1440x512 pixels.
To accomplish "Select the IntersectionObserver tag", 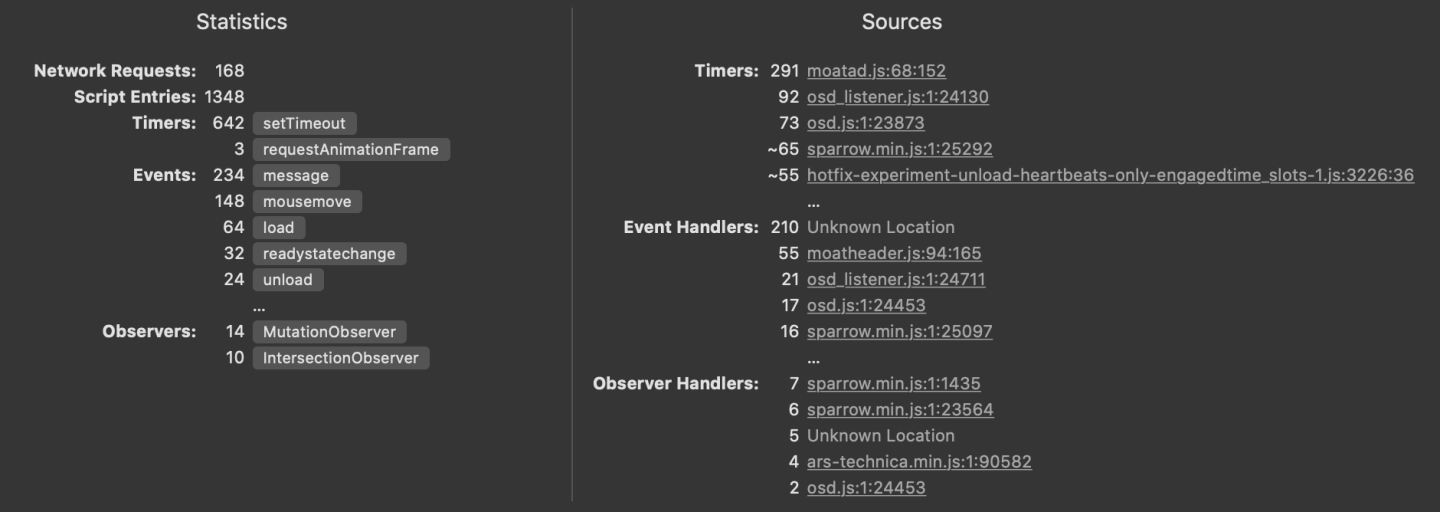I will point(340,357).
